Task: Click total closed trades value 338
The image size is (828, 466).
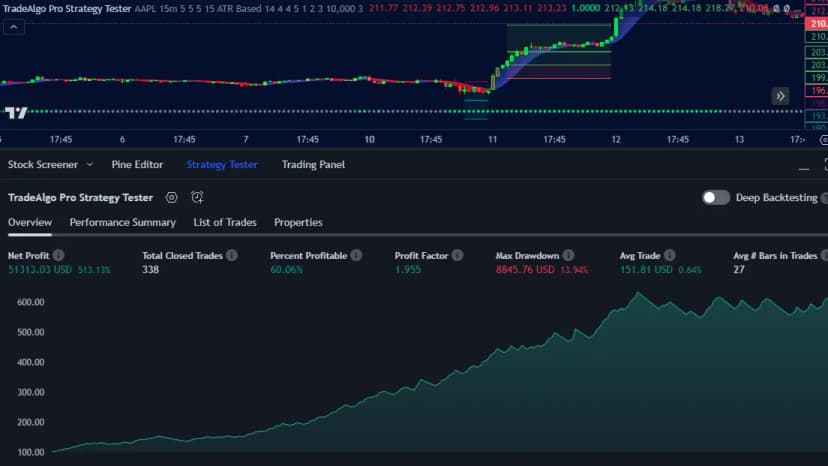Action: pyautogui.click(x=150, y=269)
